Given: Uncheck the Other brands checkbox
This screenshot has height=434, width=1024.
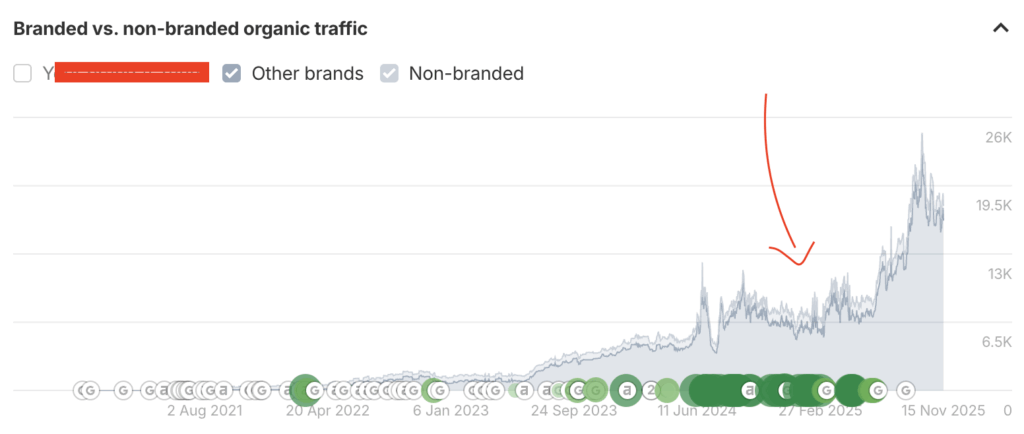Looking at the screenshot, I should pyautogui.click(x=232, y=73).
